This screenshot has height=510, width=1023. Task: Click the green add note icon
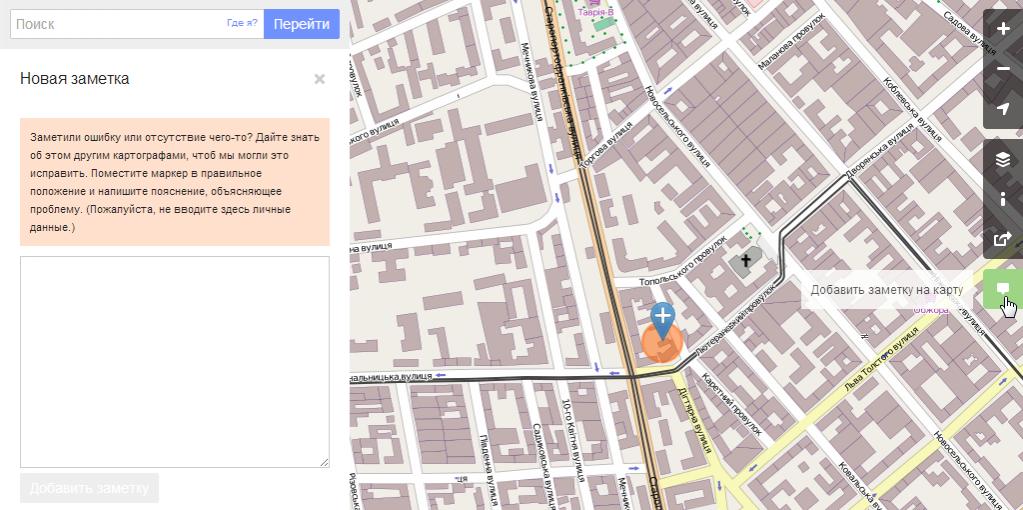(x=1003, y=289)
